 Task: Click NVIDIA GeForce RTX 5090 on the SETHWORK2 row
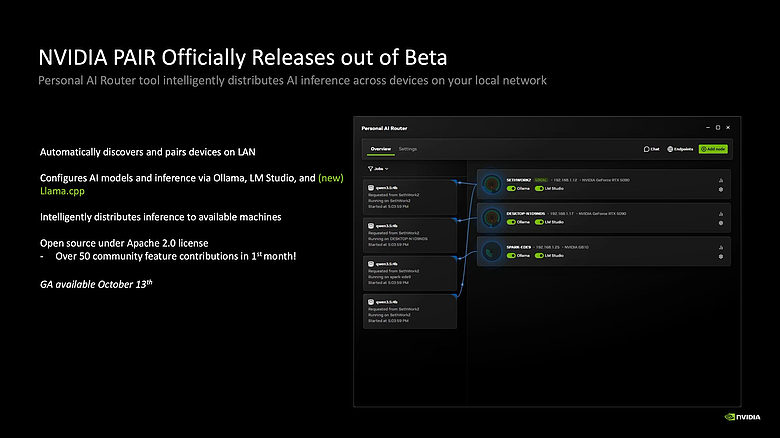[x=606, y=180]
